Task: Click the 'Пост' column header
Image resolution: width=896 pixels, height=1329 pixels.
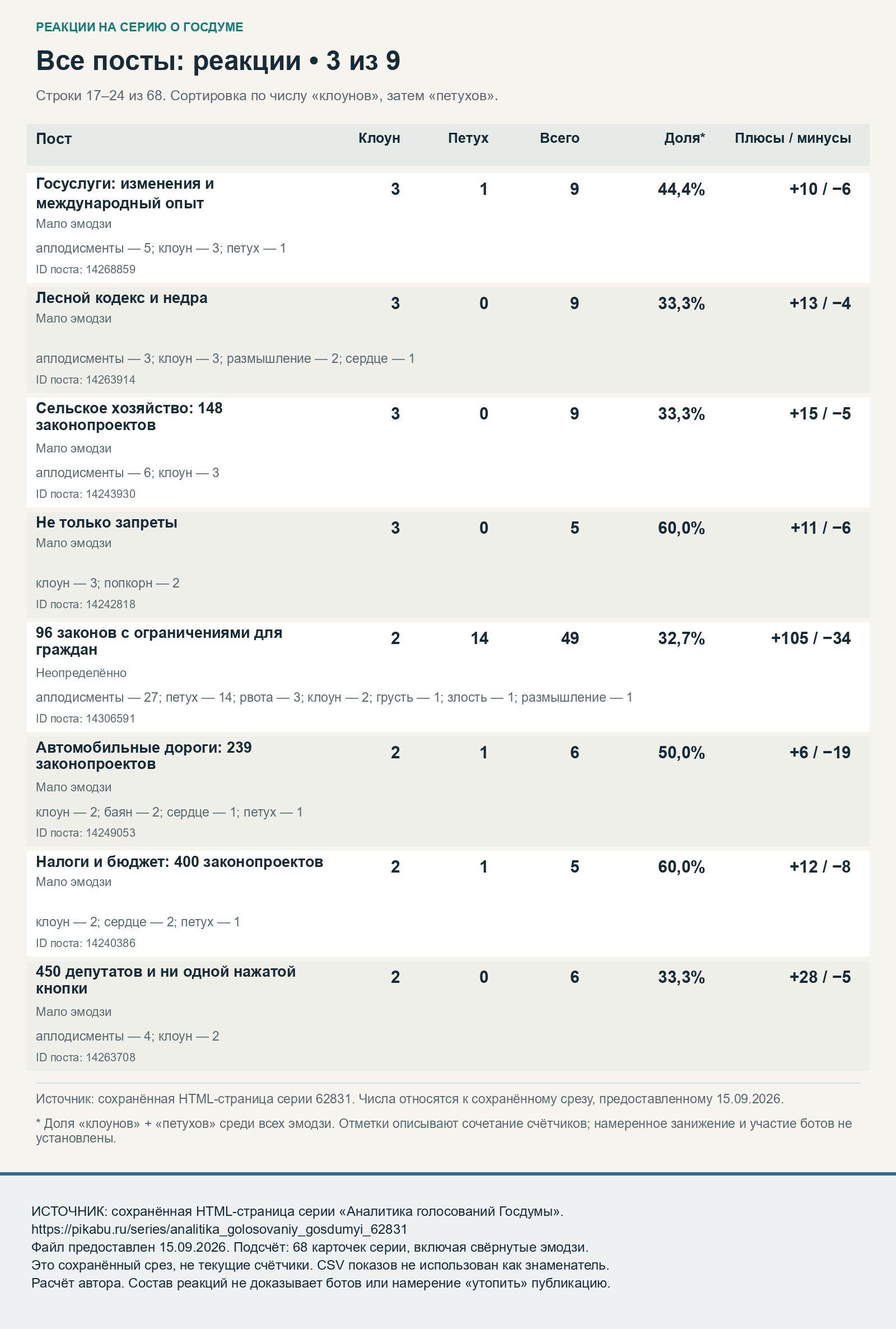Action: pyautogui.click(x=54, y=139)
